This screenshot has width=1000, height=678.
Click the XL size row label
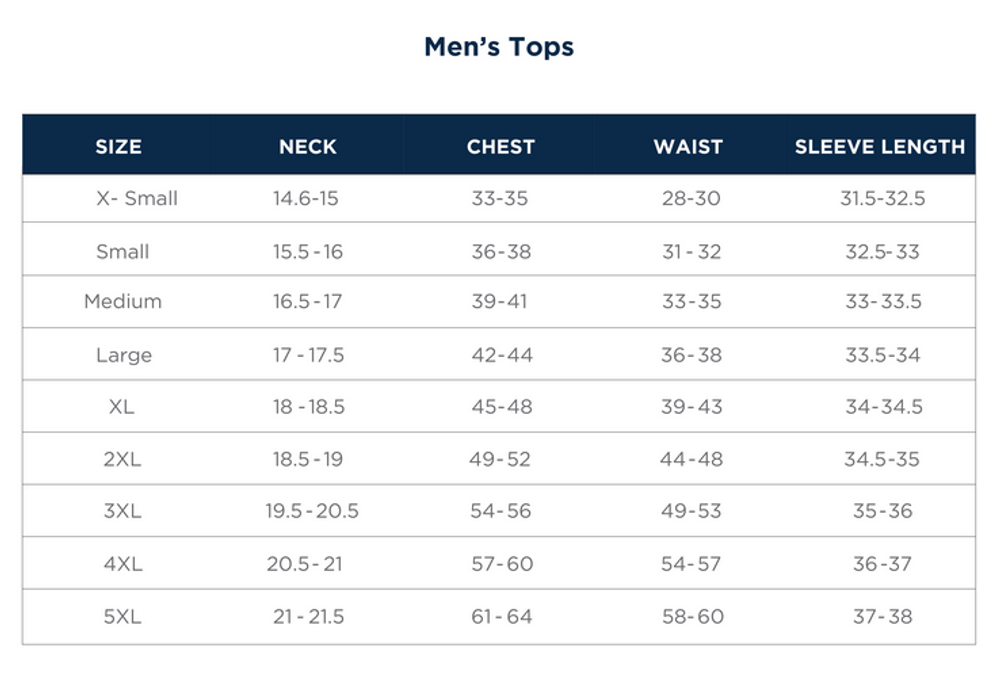[x=121, y=407]
